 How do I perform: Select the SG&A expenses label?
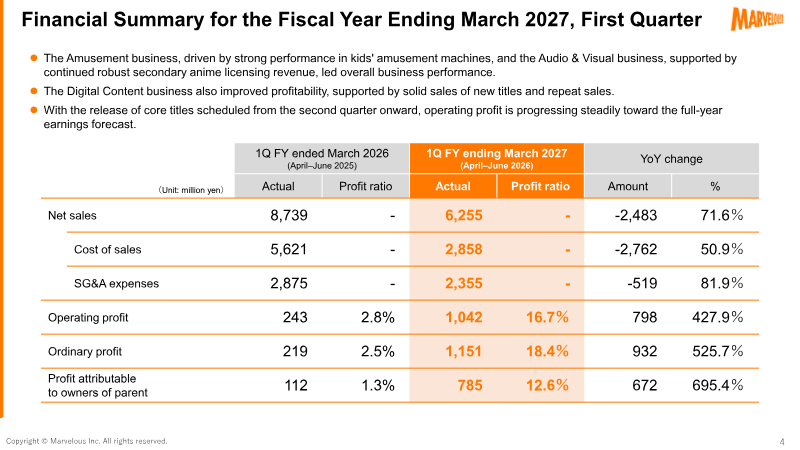click(x=116, y=284)
